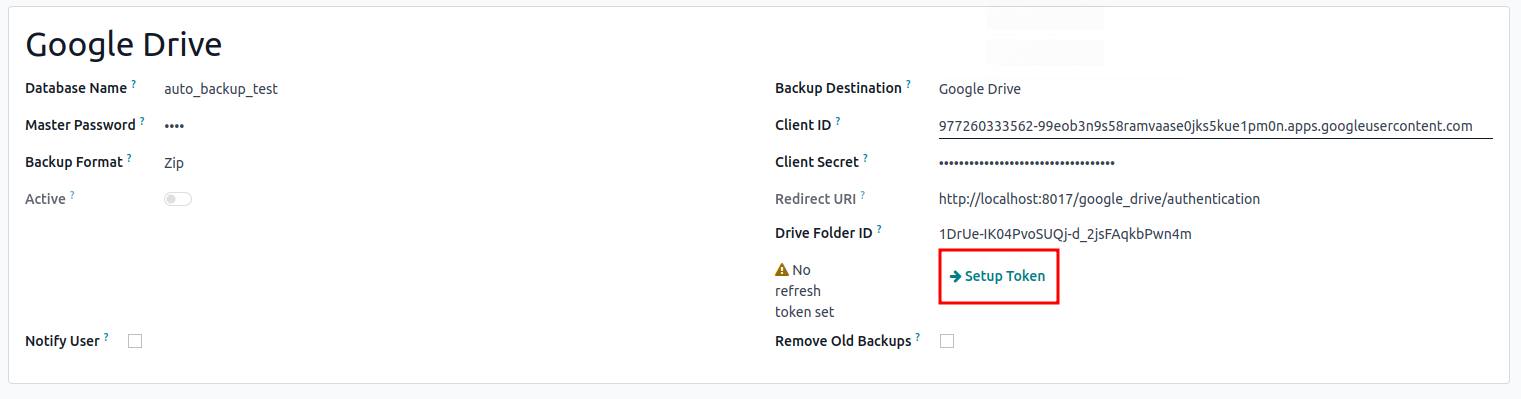This screenshot has width=1521, height=399.
Task: Select the Client Secret masked field
Action: coord(1216,163)
